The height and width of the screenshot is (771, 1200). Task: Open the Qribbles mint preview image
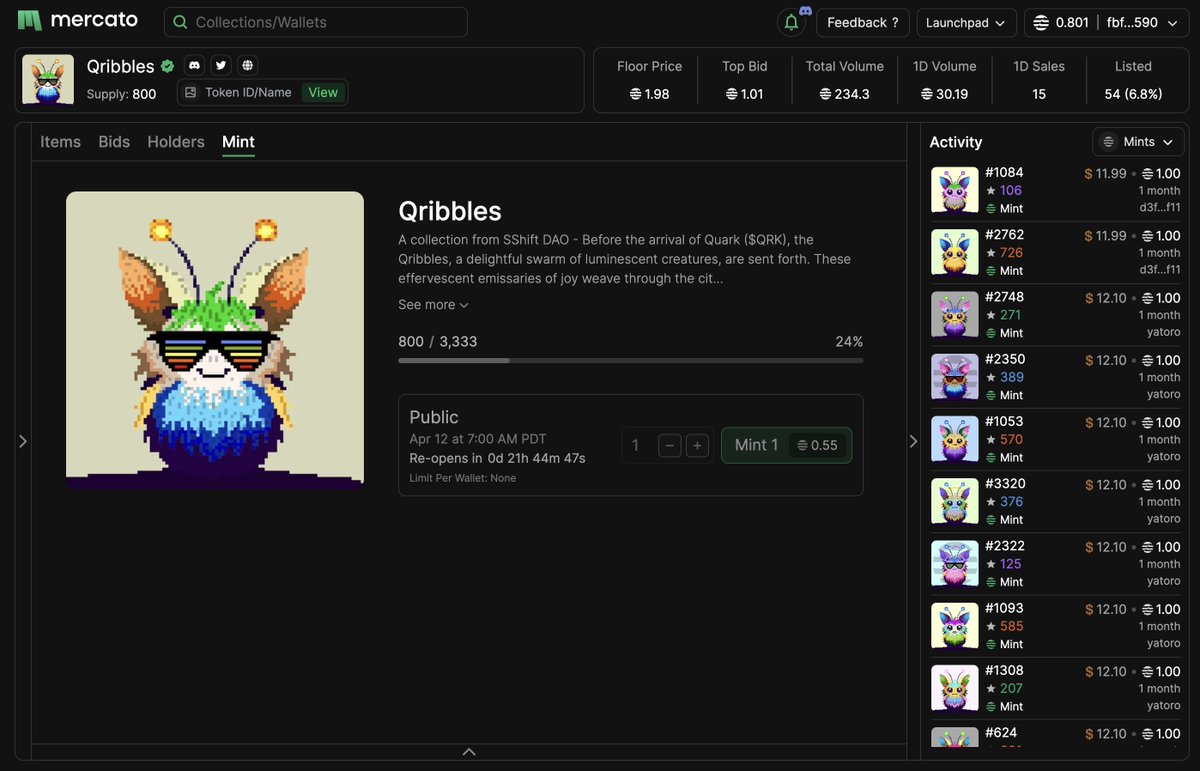click(215, 341)
